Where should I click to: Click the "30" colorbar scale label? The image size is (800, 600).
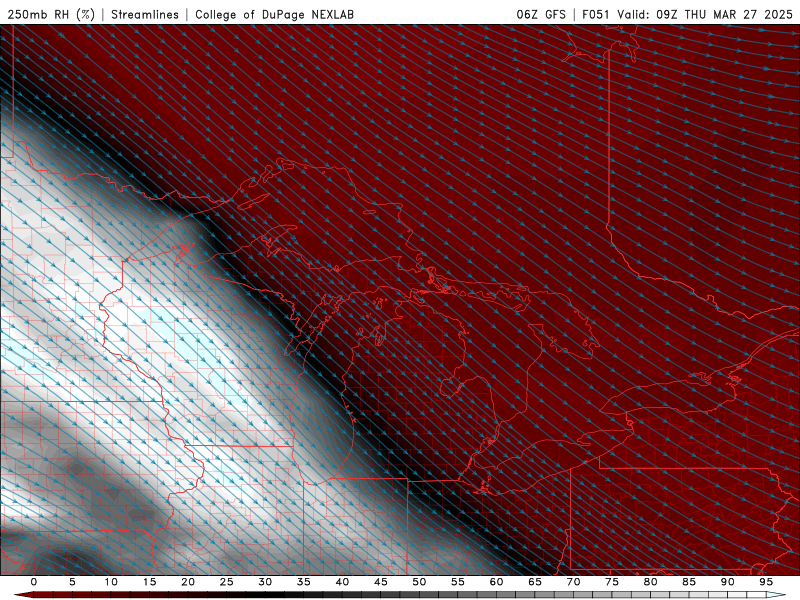point(265,582)
